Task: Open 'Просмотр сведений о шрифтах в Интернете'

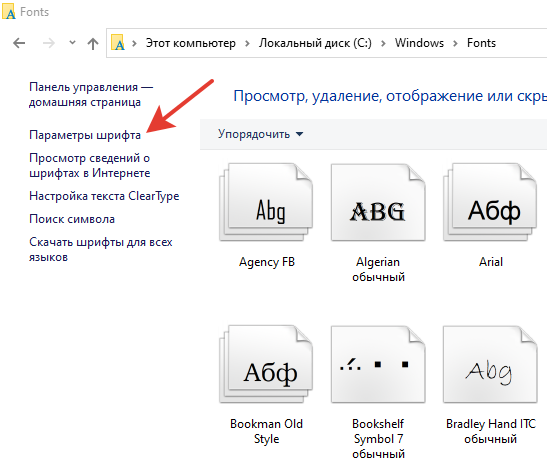Action: [90, 165]
